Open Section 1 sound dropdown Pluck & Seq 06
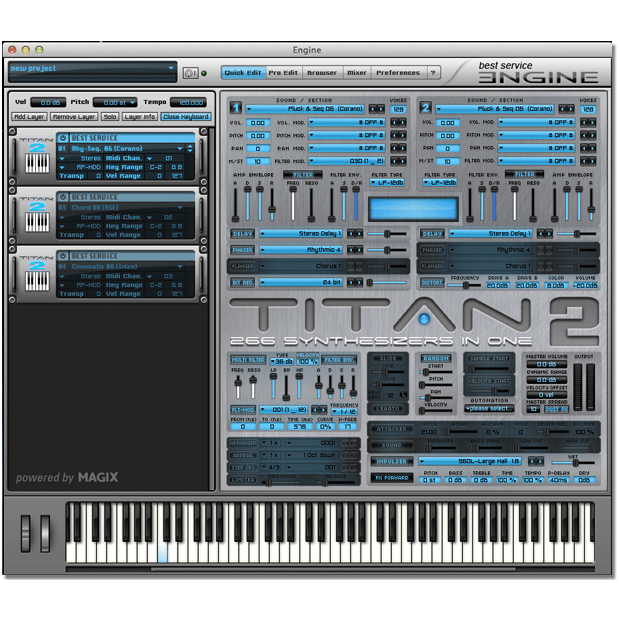Viewport: 620px width, 620px height. [x=306, y=109]
